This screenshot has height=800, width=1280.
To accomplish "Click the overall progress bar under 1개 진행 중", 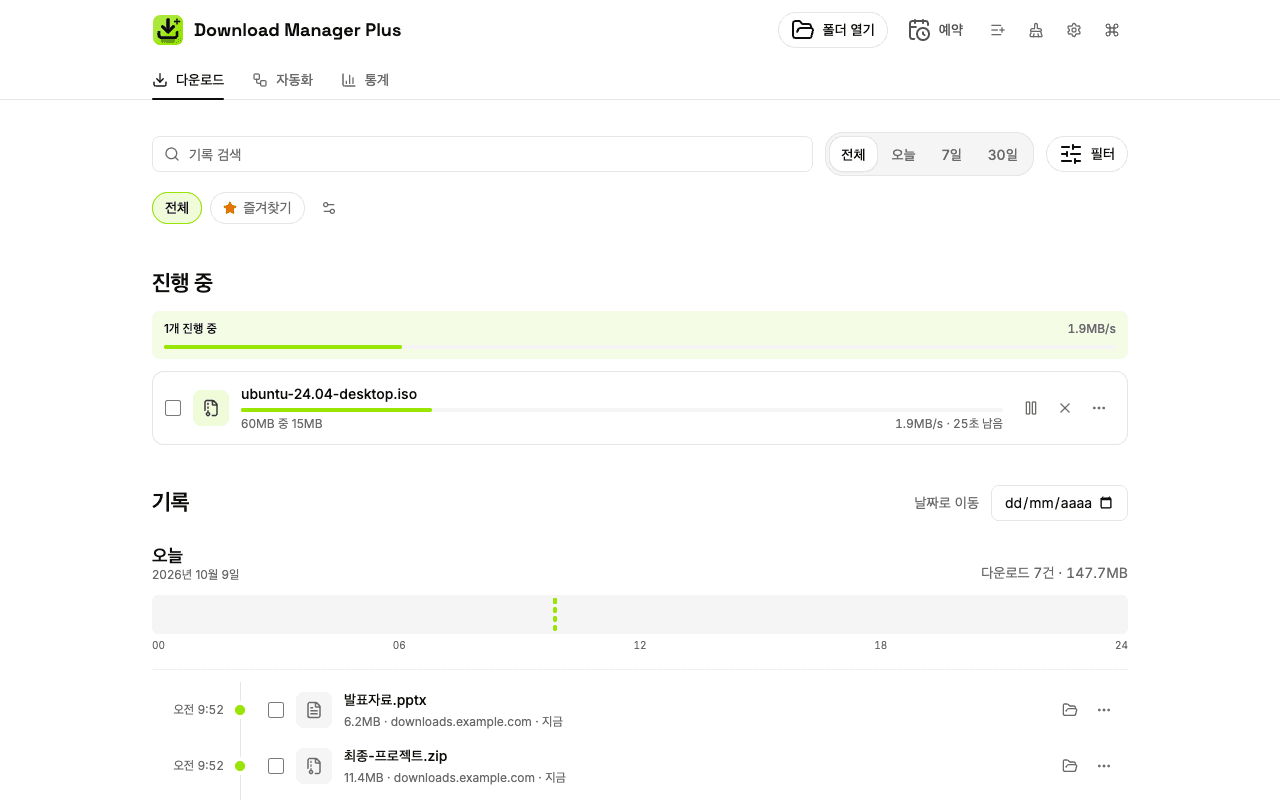I will click(640, 347).
